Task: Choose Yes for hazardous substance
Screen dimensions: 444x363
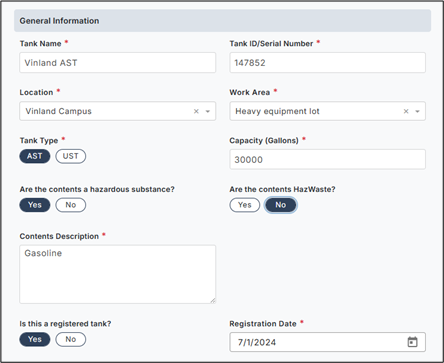Action: (x=35, y=205)
